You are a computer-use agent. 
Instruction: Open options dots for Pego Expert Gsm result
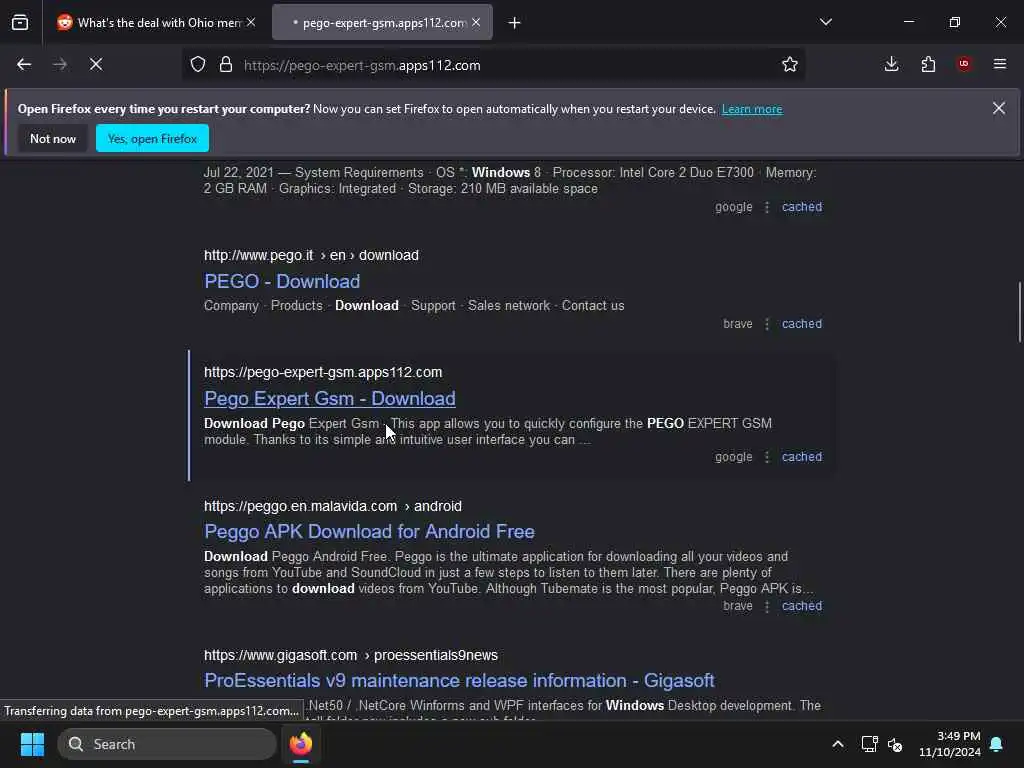767,457
